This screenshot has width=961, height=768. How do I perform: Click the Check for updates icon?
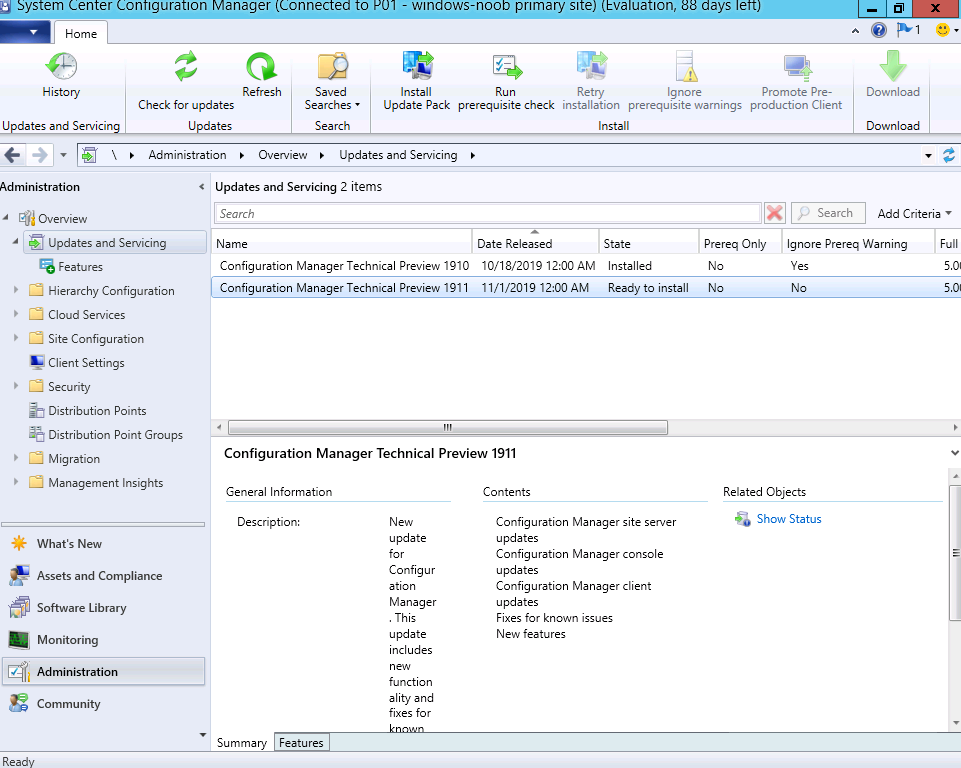click(x=186, y=66)
